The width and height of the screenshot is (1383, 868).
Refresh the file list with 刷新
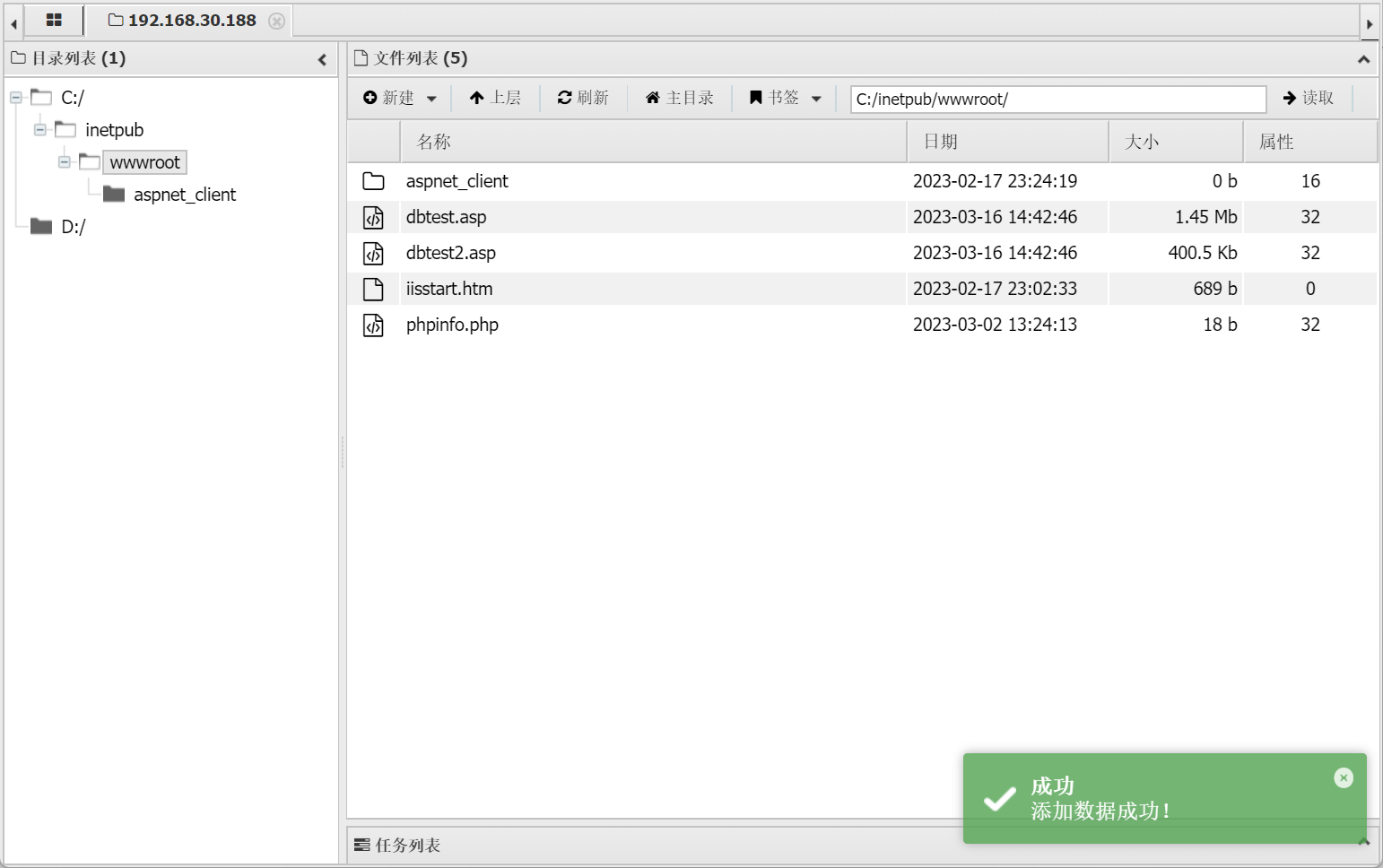click(583, 98)
